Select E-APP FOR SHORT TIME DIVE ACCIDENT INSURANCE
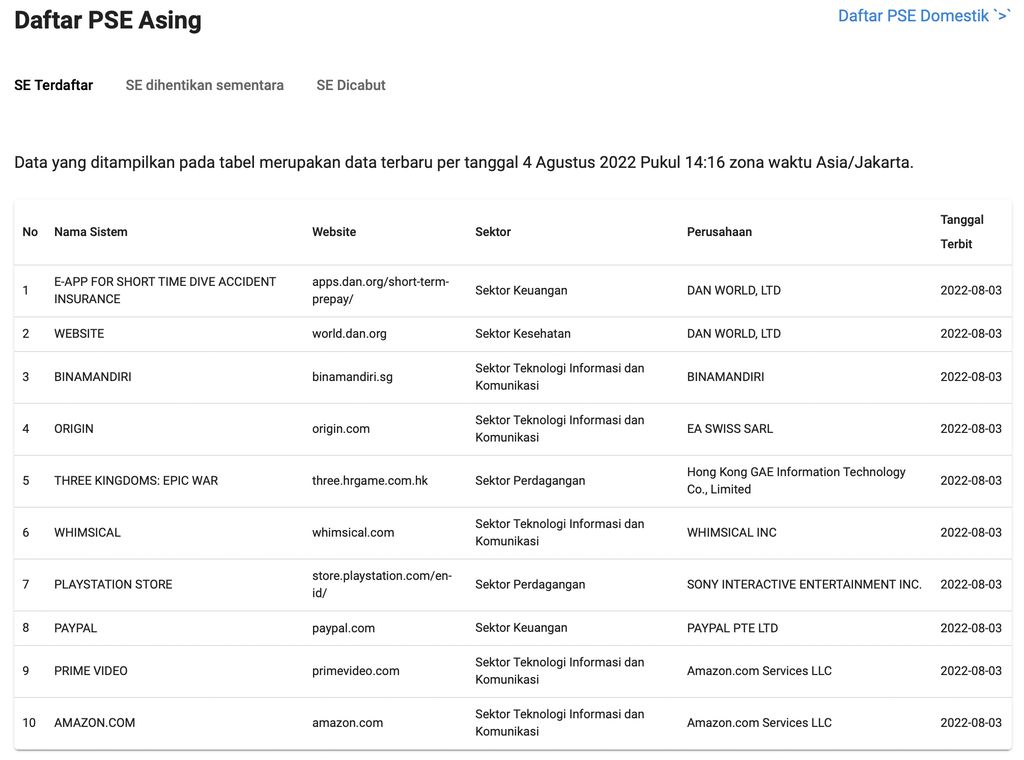The image size is (1024, 760). coord(165,291)
